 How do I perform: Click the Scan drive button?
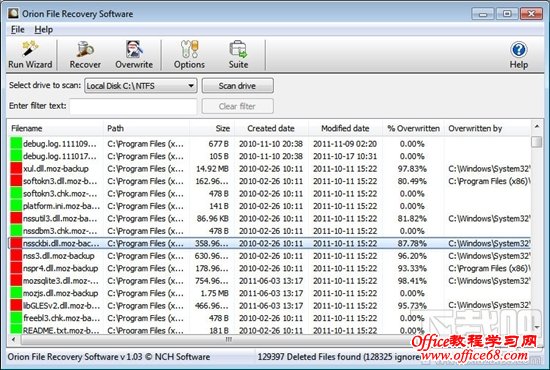237,86
